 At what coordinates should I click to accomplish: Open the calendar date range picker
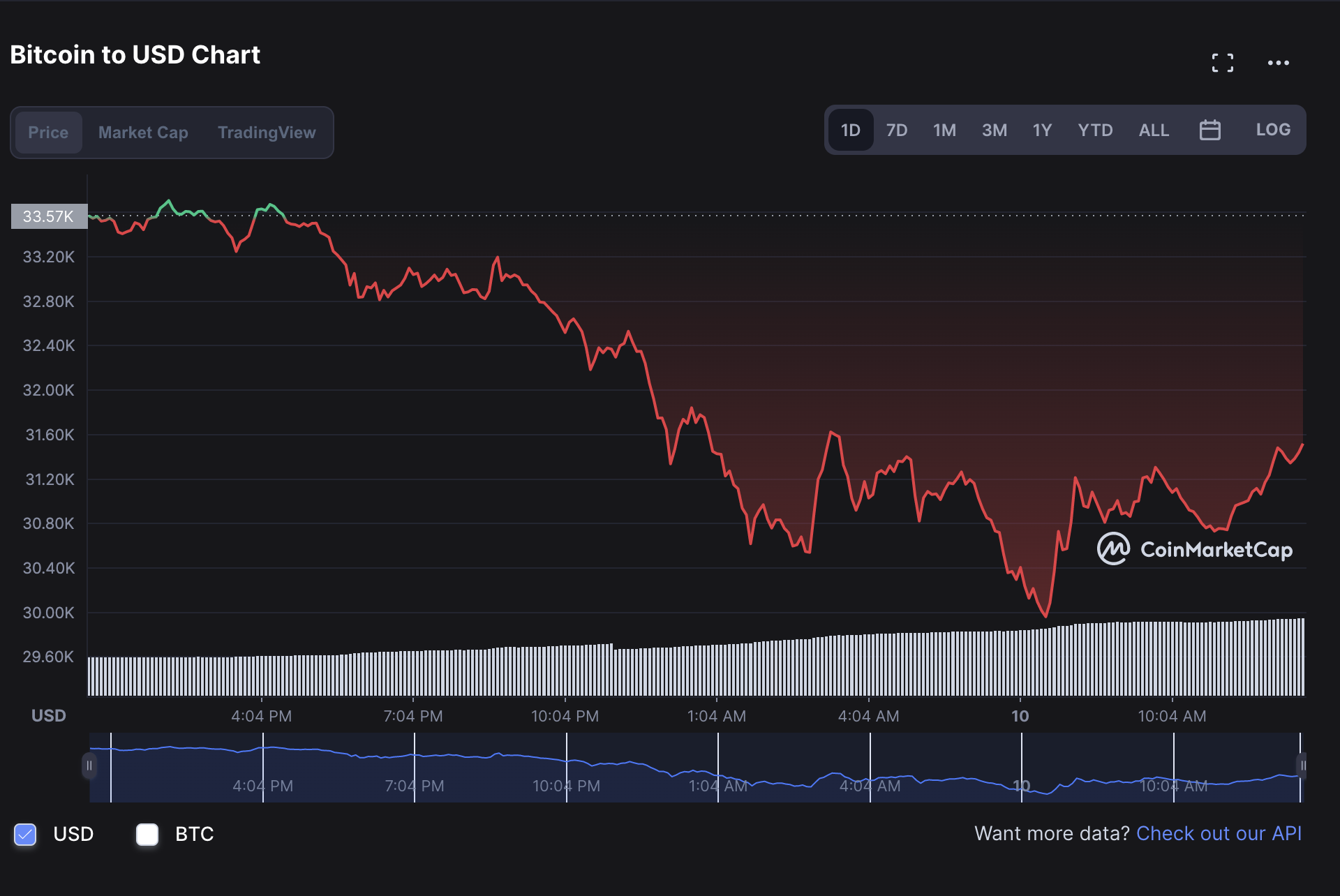[1209, 130]
